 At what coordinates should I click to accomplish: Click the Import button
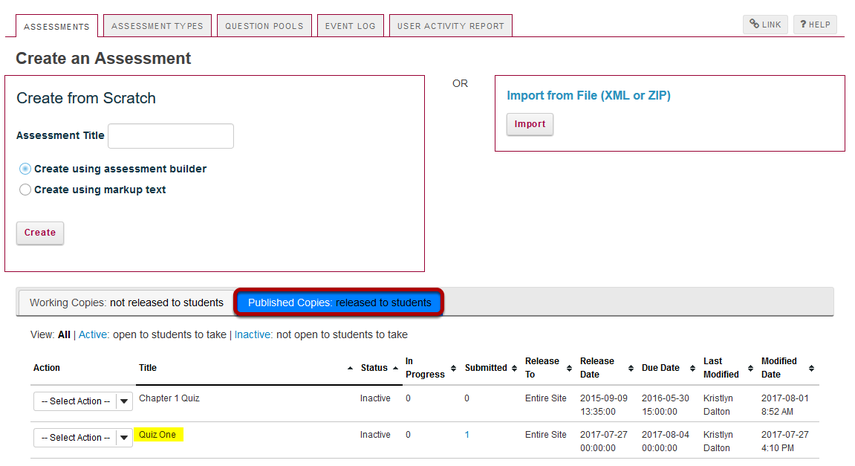coord(529,124)
